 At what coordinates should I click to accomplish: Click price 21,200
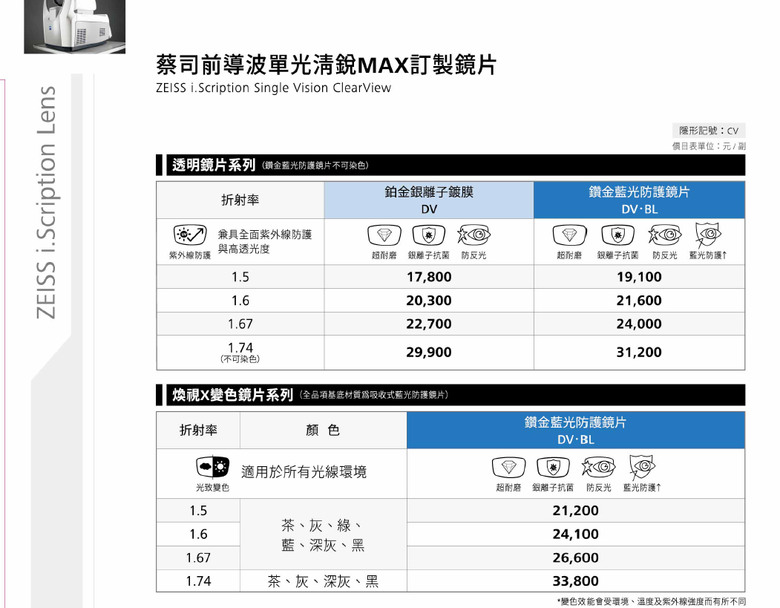click(576, 510)
